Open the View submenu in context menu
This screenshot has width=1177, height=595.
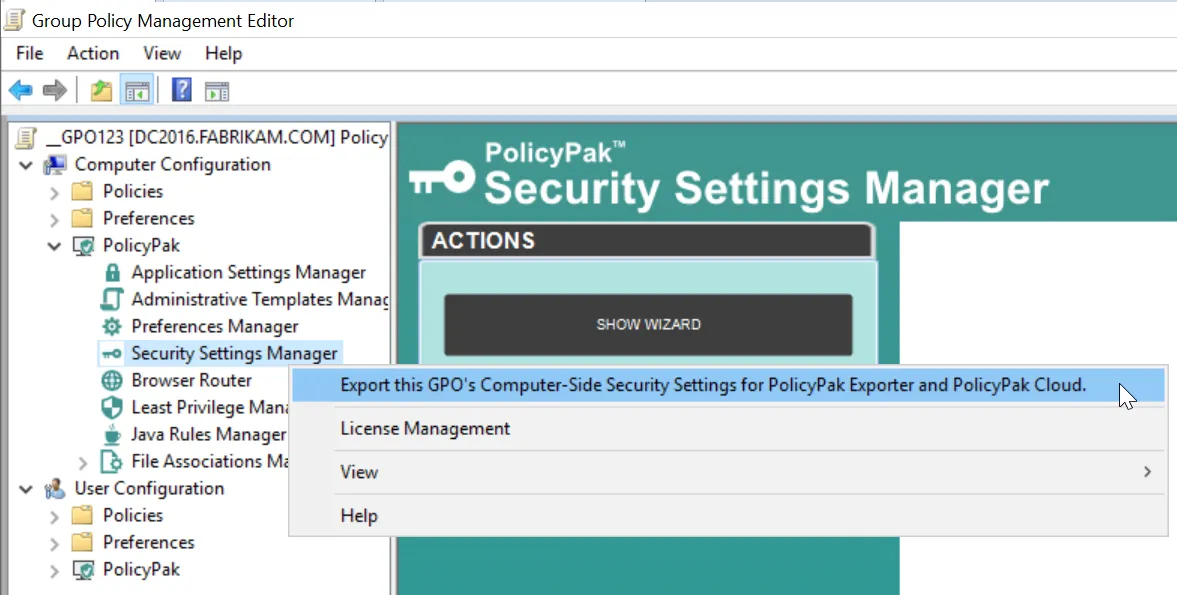[x=727, y=472]
